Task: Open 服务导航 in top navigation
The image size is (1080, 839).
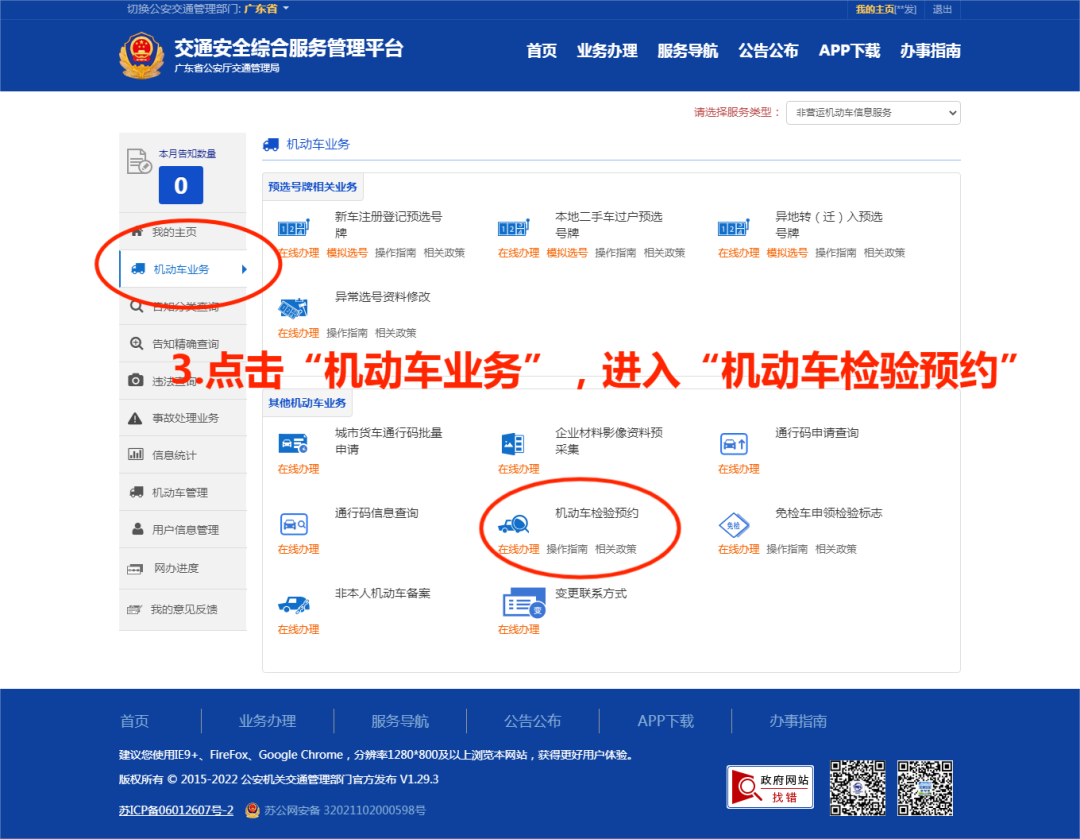Action: 687,51
